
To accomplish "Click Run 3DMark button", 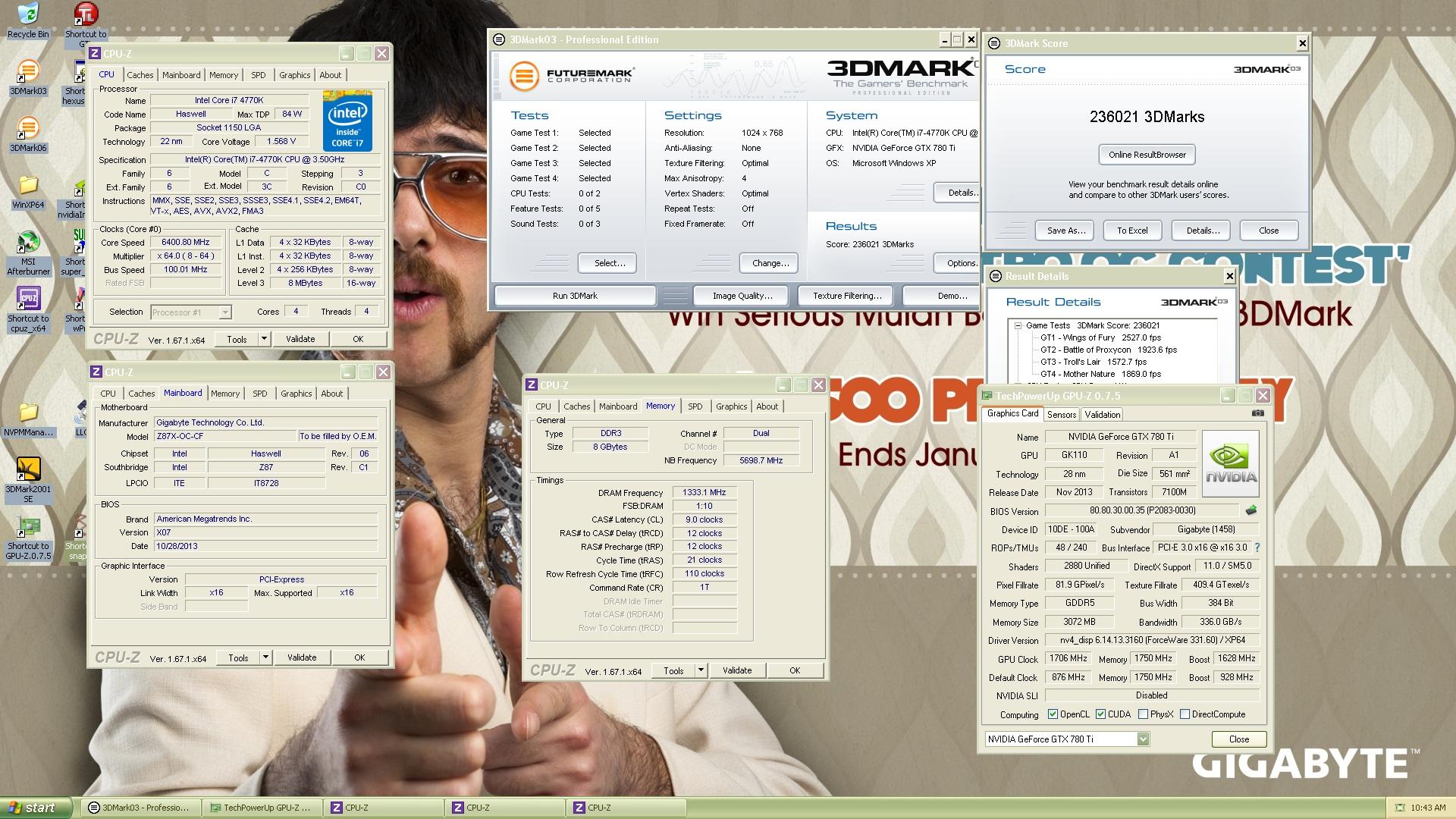I will tap(575, 296).
